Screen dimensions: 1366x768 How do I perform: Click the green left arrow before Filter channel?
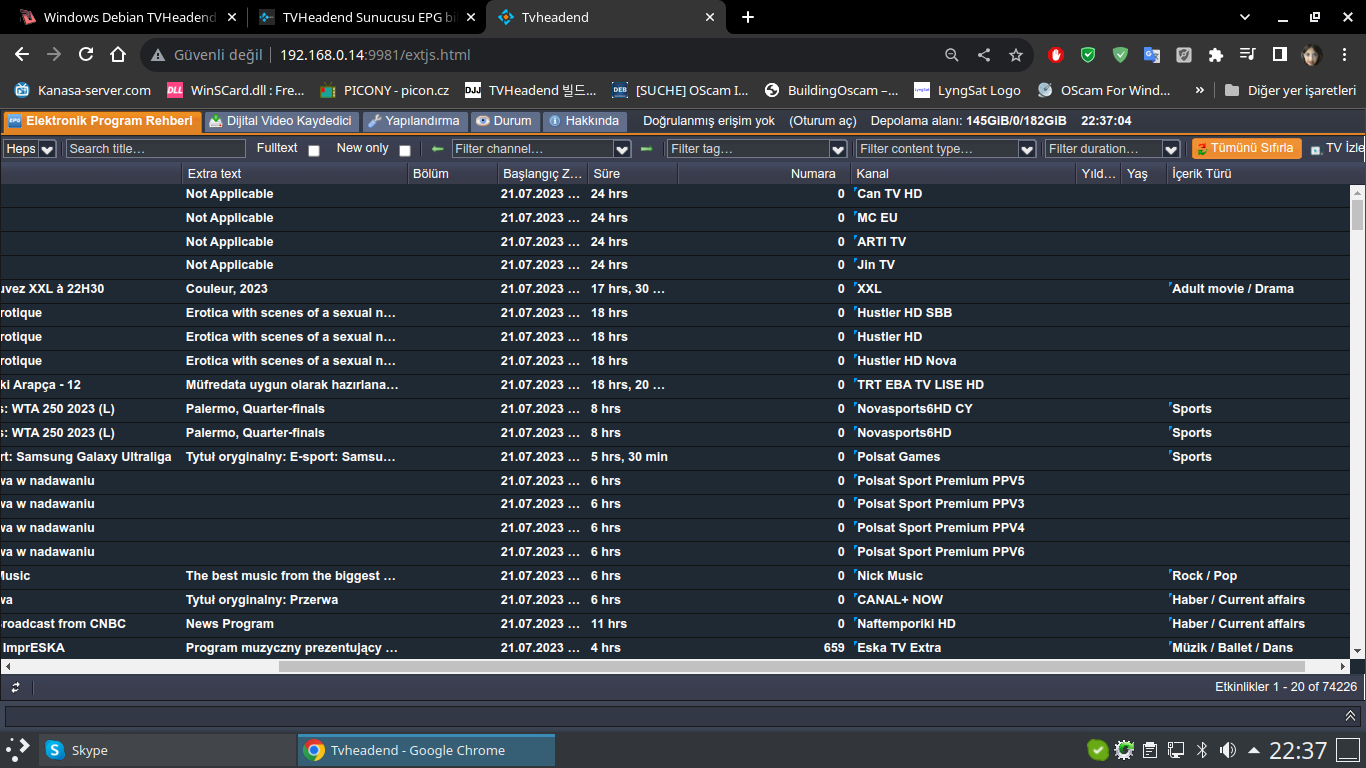tap(437, 149)
